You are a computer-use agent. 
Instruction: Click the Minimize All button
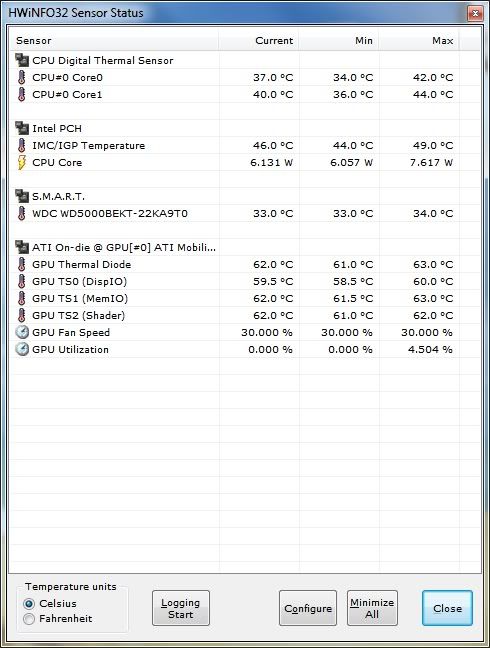372,608
